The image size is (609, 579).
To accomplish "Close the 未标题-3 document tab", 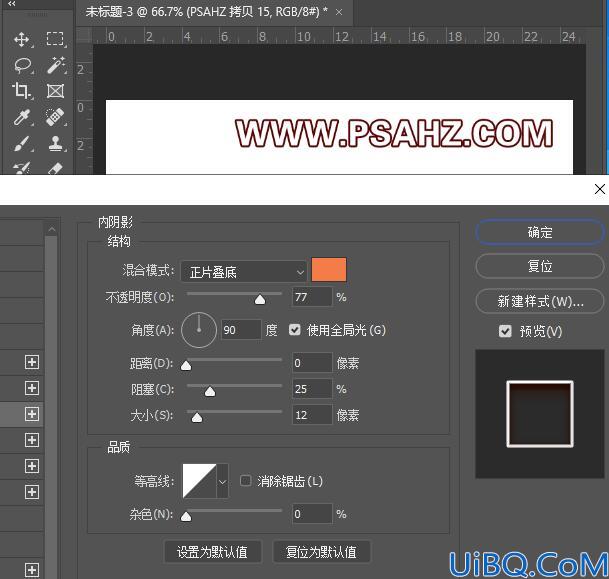I will click(x=339, y=12).
